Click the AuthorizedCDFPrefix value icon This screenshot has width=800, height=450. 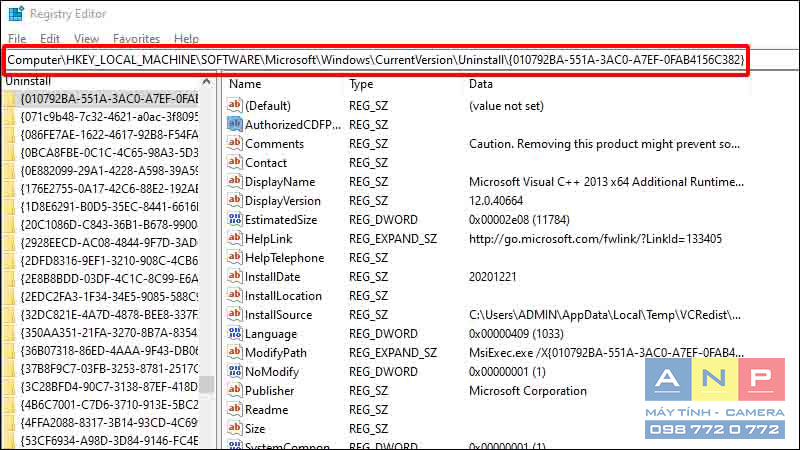click(235, 124)
